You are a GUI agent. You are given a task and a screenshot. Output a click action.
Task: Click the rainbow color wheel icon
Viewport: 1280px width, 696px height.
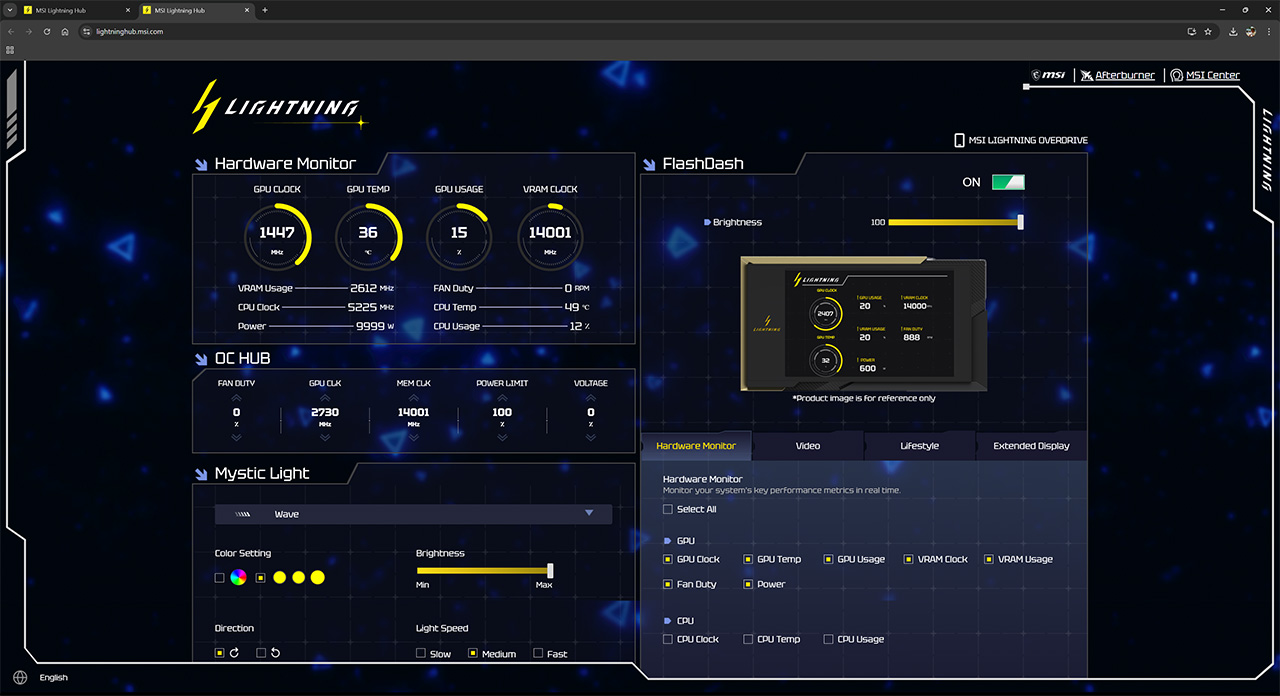[238, 577]
